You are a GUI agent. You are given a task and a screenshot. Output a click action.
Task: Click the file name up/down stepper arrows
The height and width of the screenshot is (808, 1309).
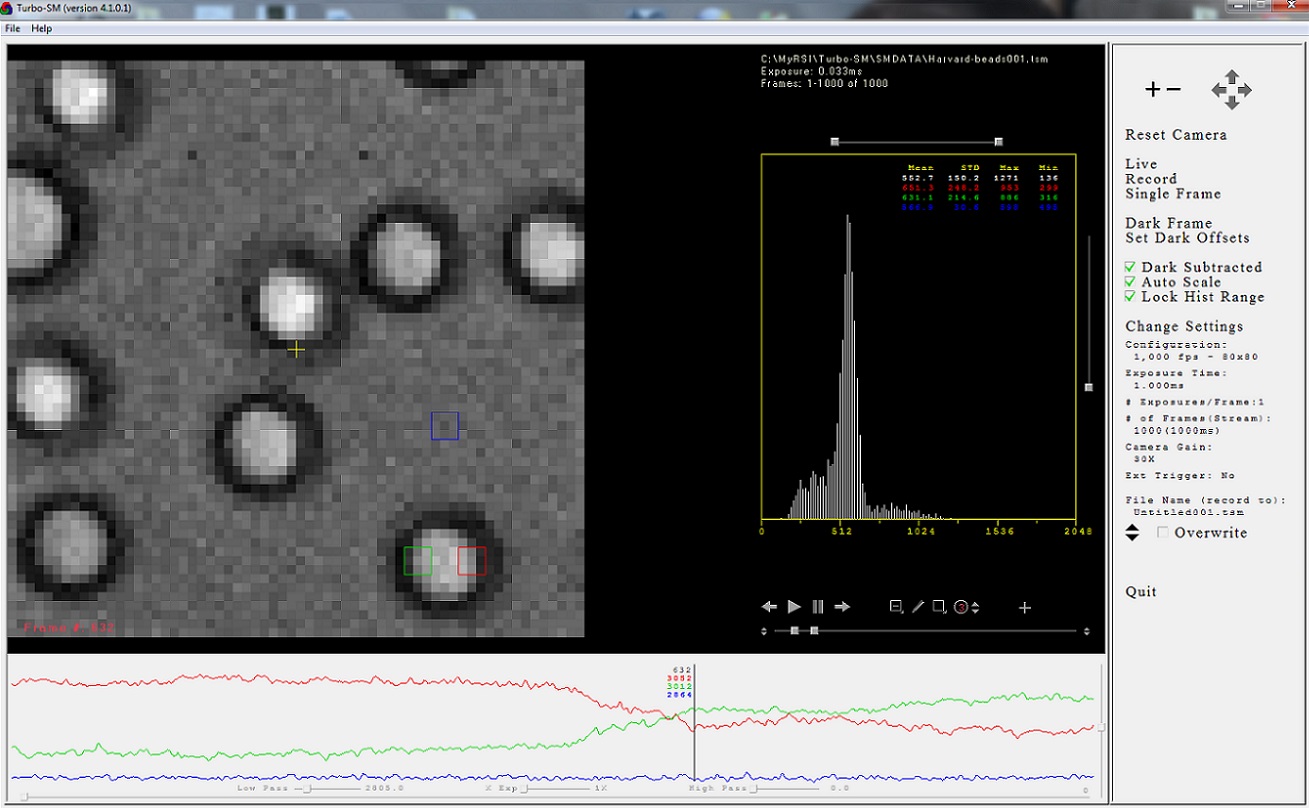pyautogui.click(x=1132, y=532)
